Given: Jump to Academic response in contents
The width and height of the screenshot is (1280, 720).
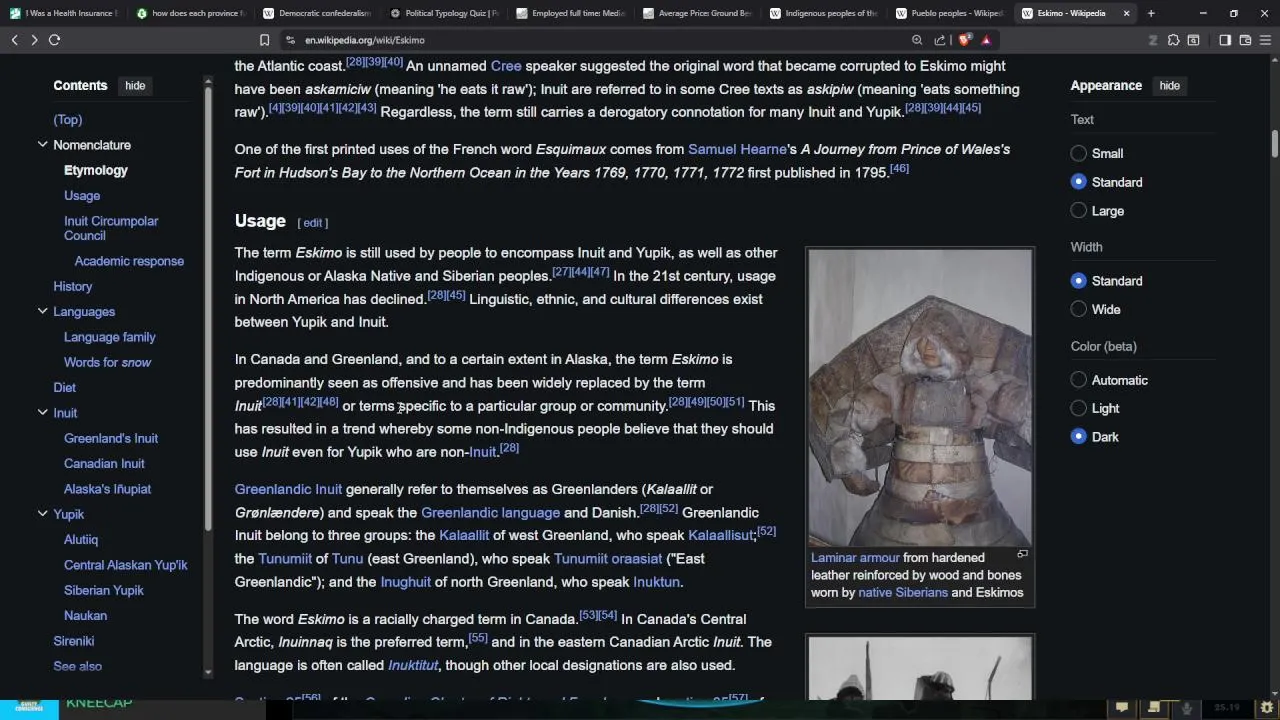Looking at the screenshot, I should click(129, 261).
